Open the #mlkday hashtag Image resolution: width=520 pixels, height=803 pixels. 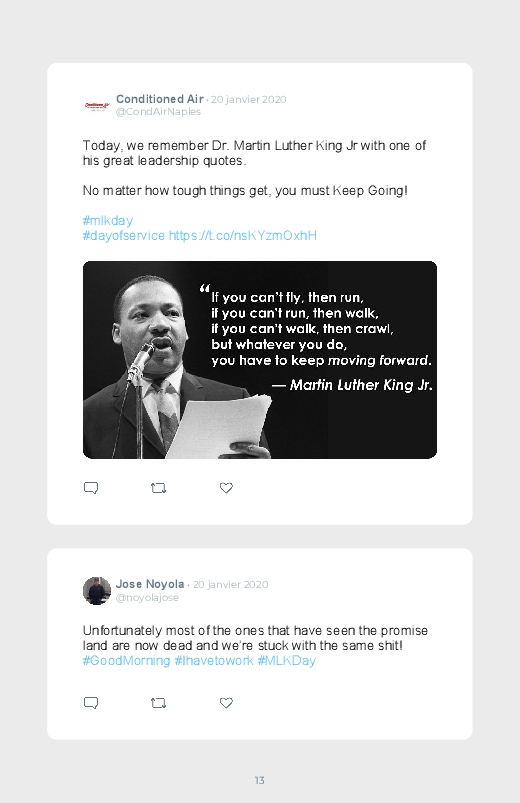108,221
